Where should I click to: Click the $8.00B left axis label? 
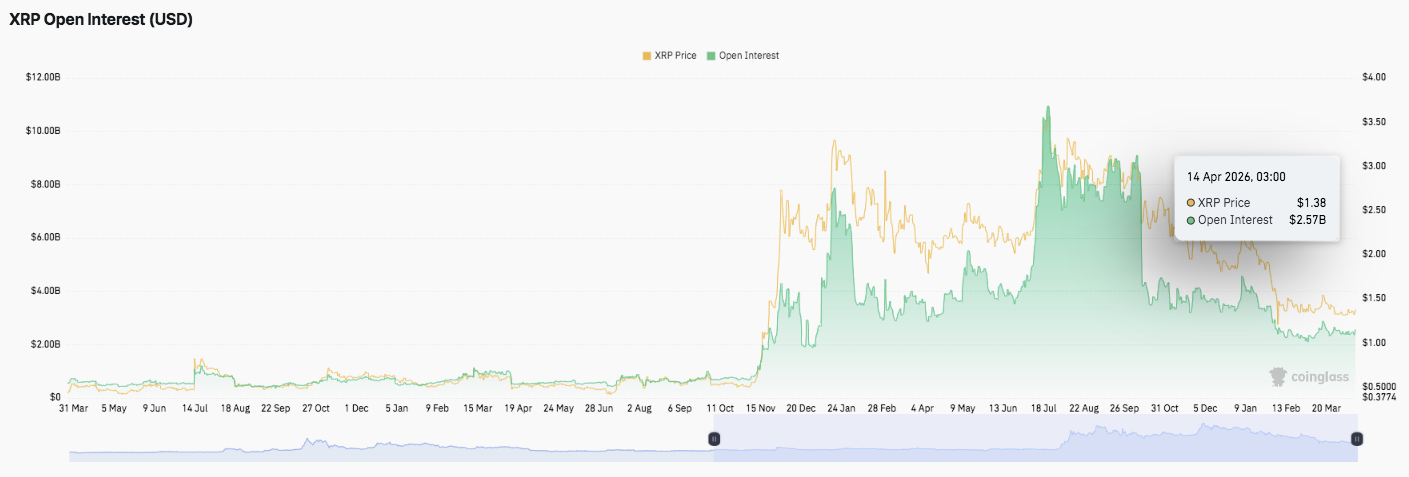tap(47, 184)
